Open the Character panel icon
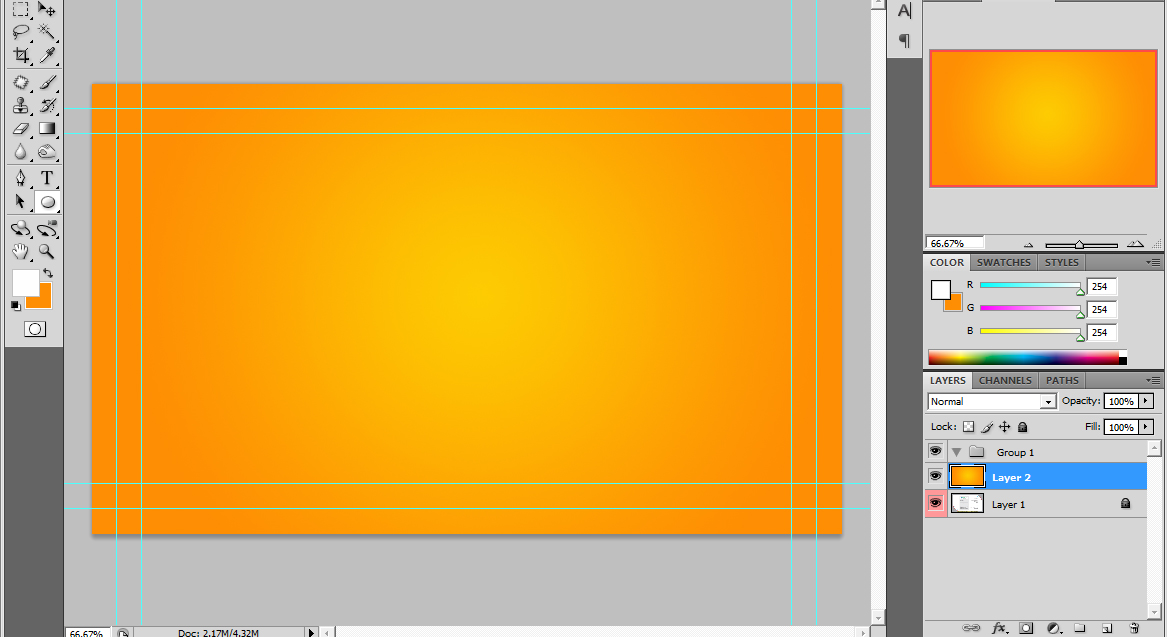1167x637 pixels. pos(904,10)
